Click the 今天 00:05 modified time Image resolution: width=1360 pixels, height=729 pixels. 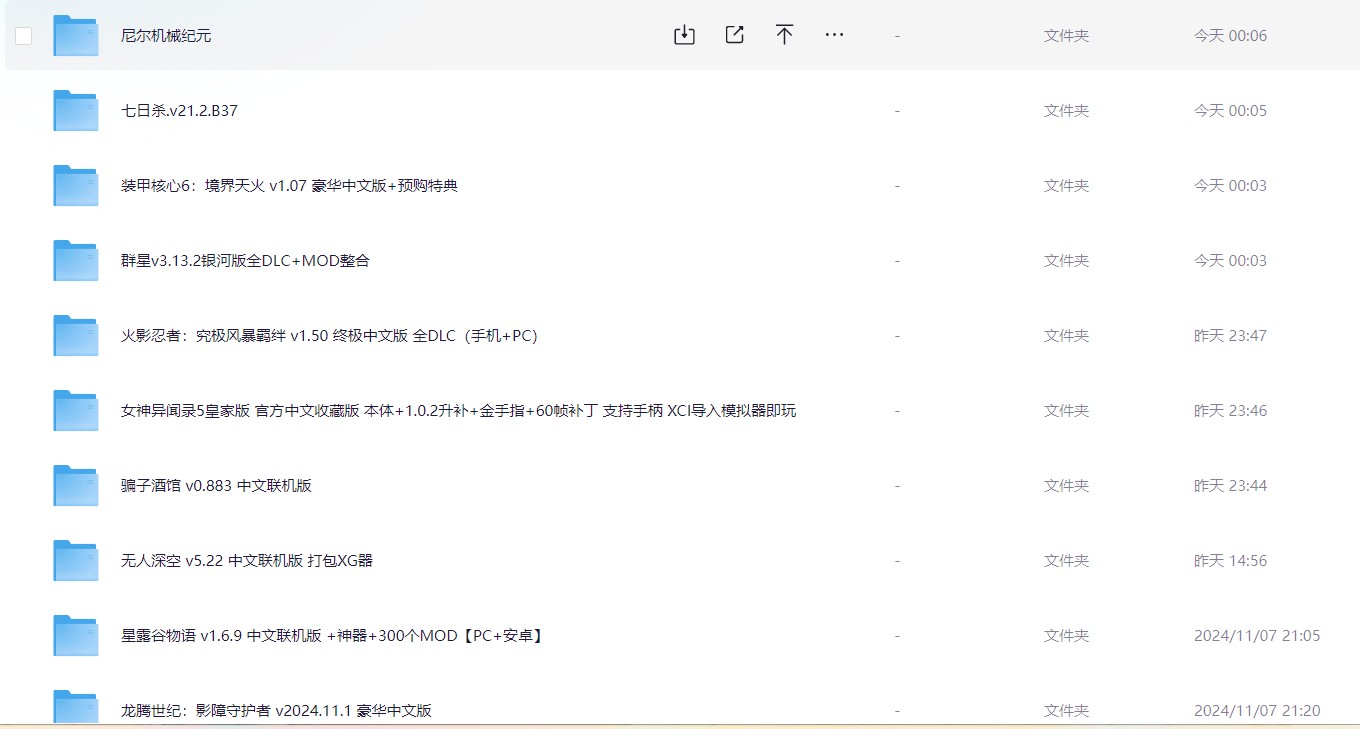pyautogui.click(x=1230, y=111)
